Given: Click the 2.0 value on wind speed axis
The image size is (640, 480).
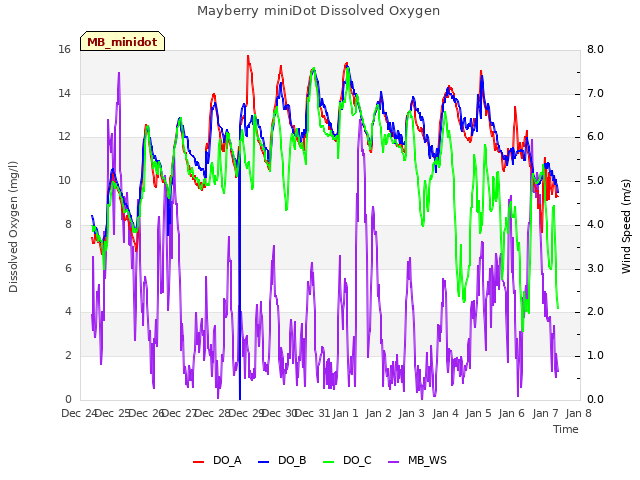Looking at the screenshot, I should coord(595,311).
